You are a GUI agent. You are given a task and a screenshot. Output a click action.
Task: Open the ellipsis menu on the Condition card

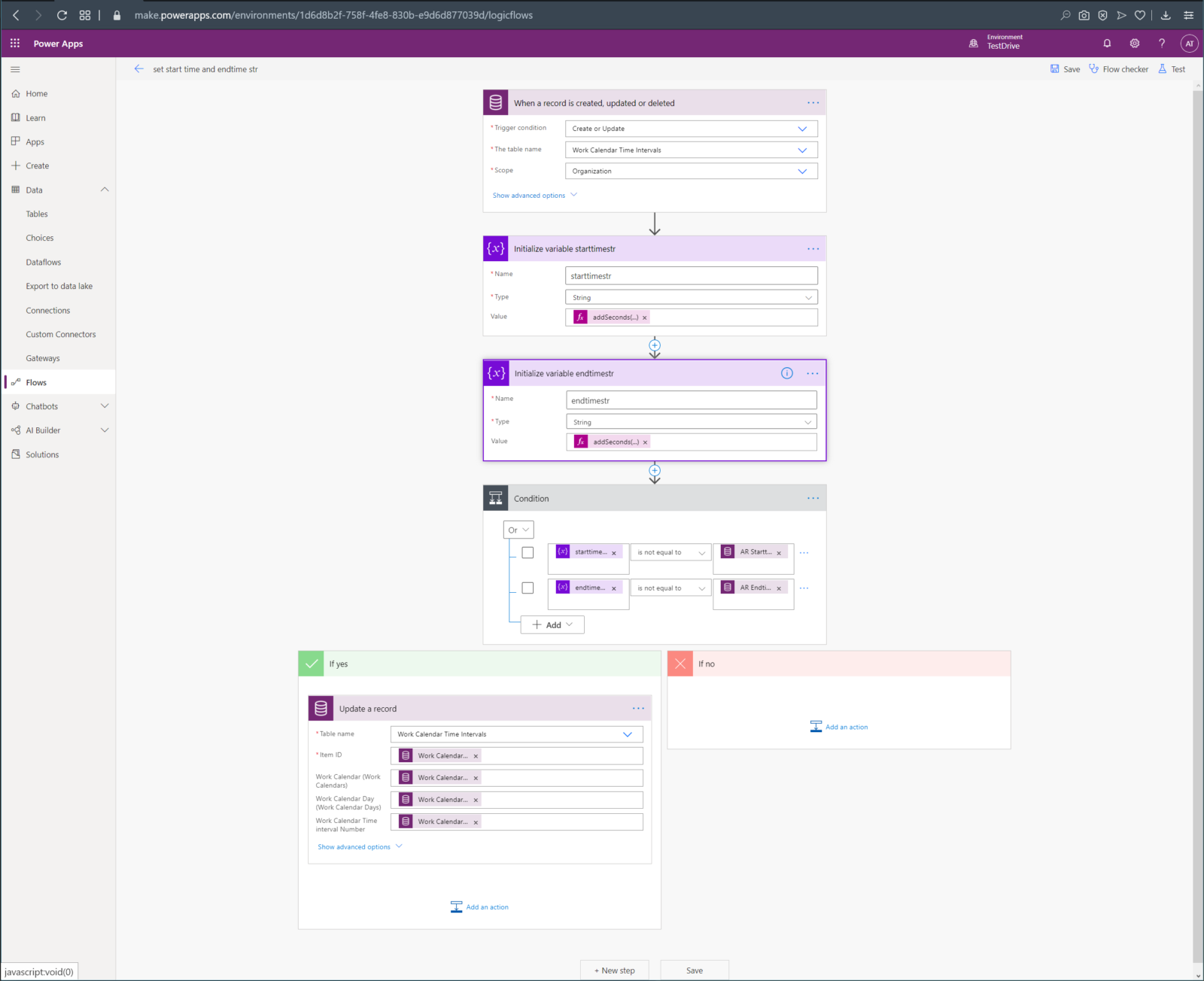pos(813,497)
